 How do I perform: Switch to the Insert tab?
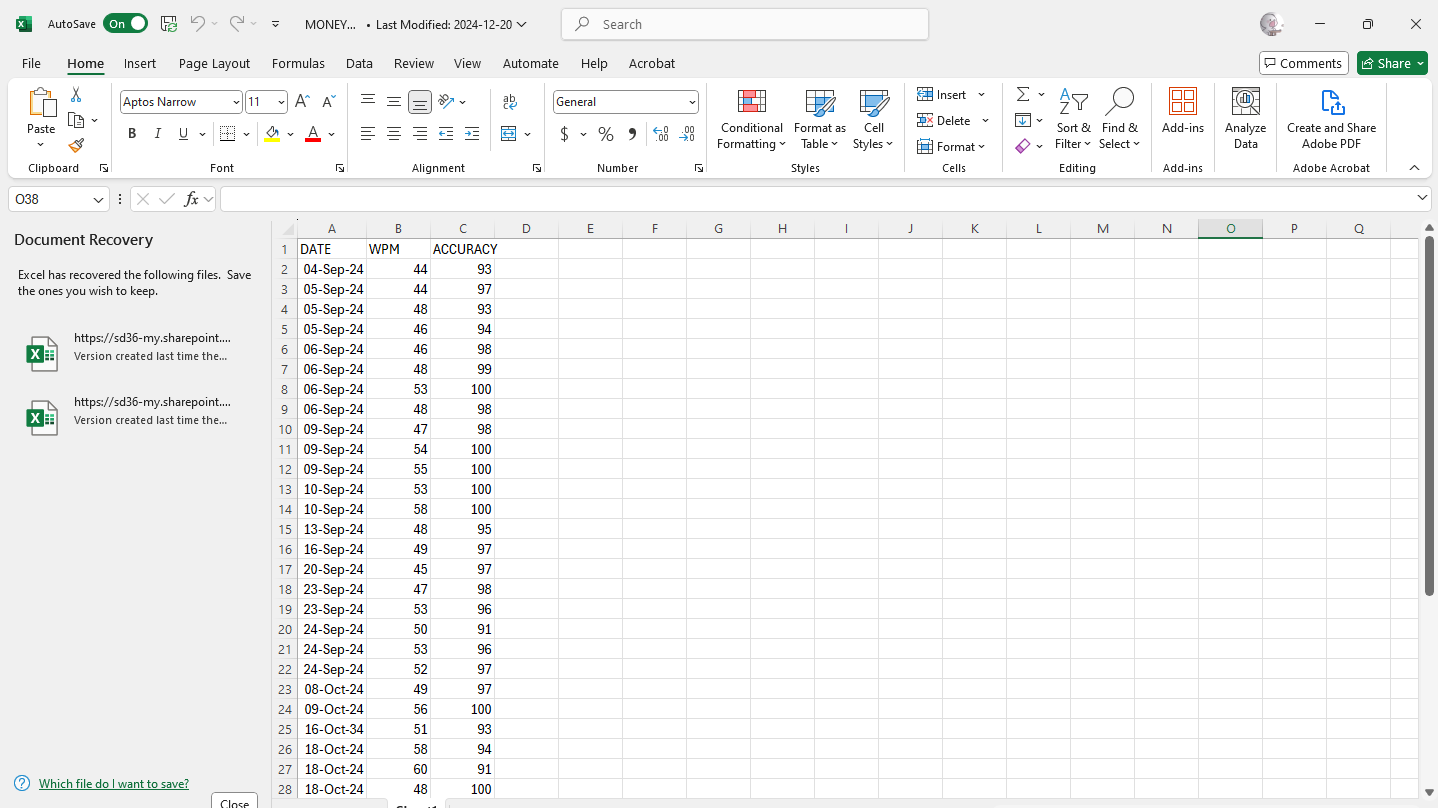(140, 63)
